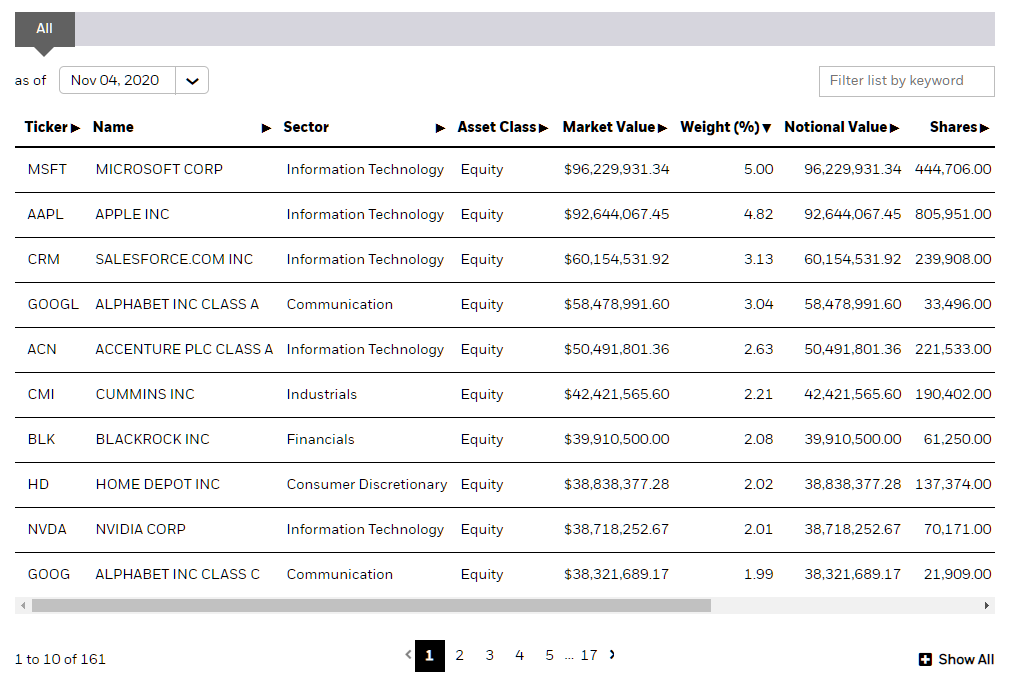The height and width of the screenshot is (679, 1020).
Task: Select the ACN ticker cell
Action: point(42,349)
